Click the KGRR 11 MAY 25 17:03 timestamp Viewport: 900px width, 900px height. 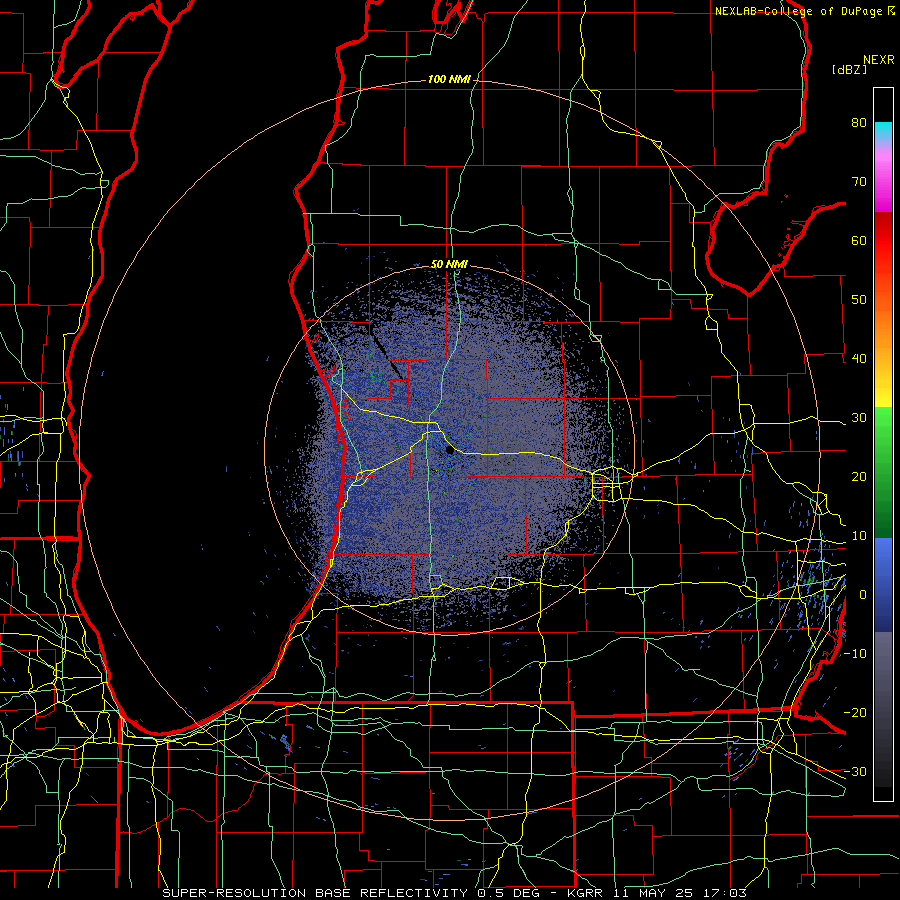[655, 893]
